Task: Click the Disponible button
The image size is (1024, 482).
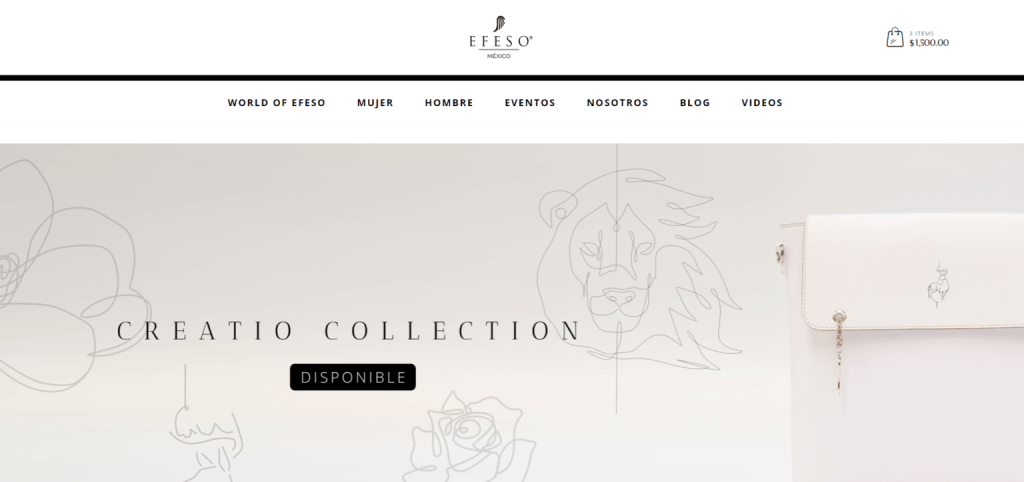Action: (353, 377)
